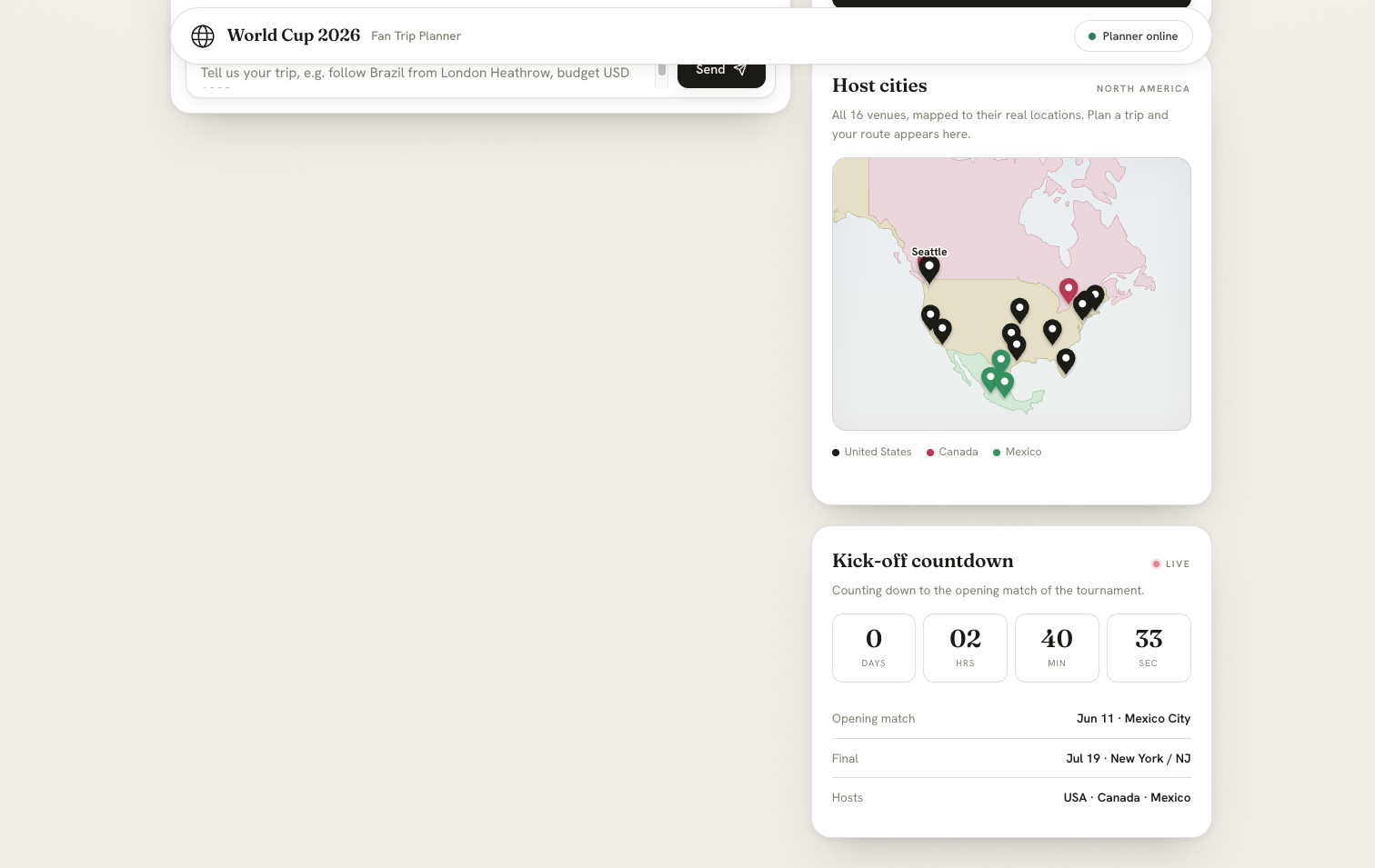Viewport: 1375px width, 868px height.
Task: Click the 'Opening match' row label
Action: tap(873, 719)
